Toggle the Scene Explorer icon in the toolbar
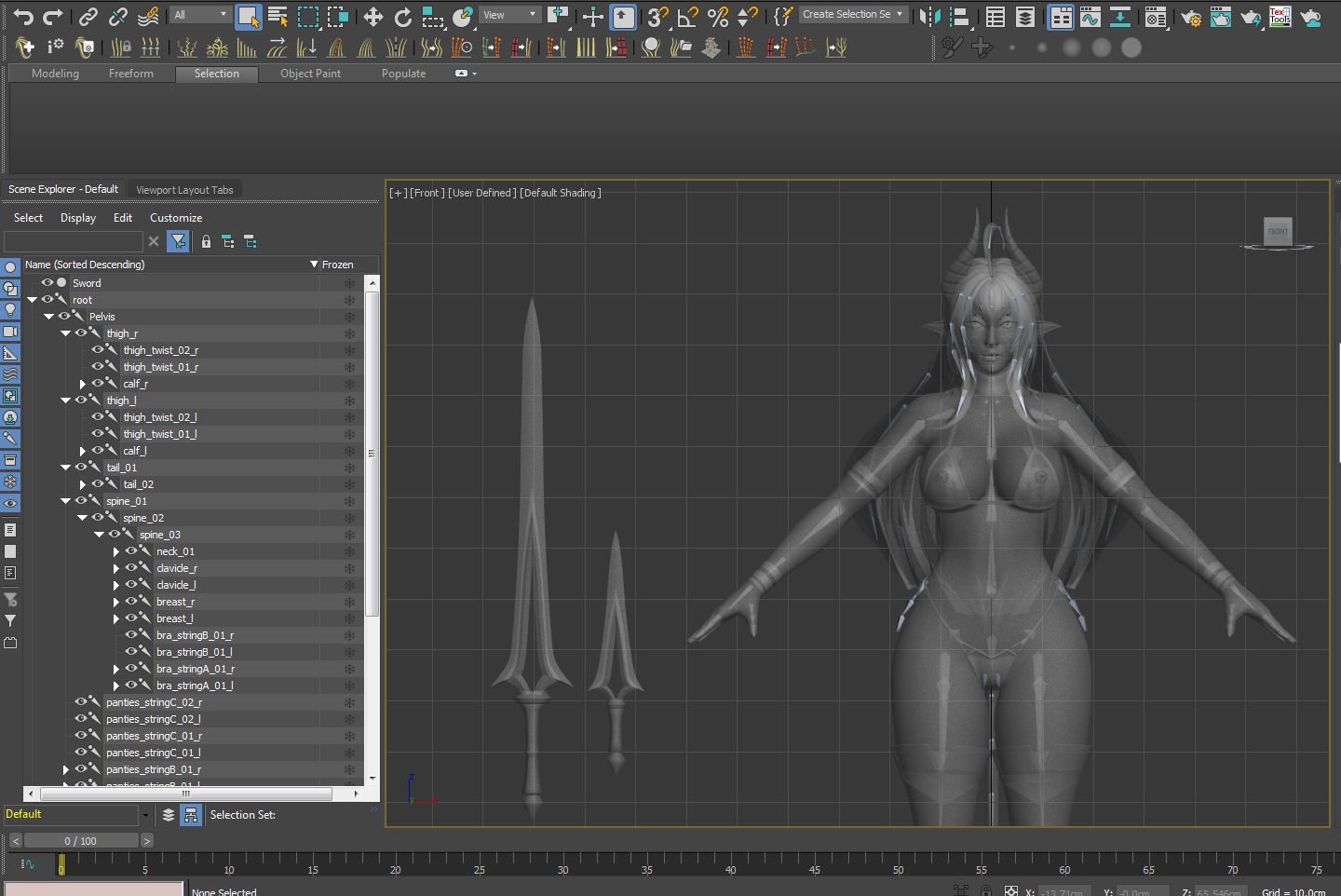 (996, 16)
